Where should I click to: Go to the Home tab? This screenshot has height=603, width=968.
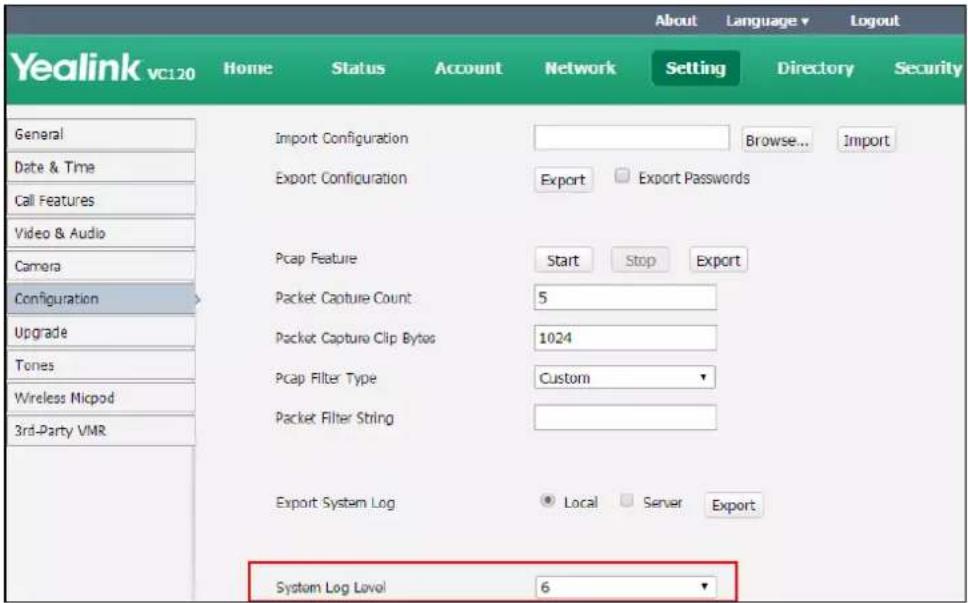pos(248,68)
